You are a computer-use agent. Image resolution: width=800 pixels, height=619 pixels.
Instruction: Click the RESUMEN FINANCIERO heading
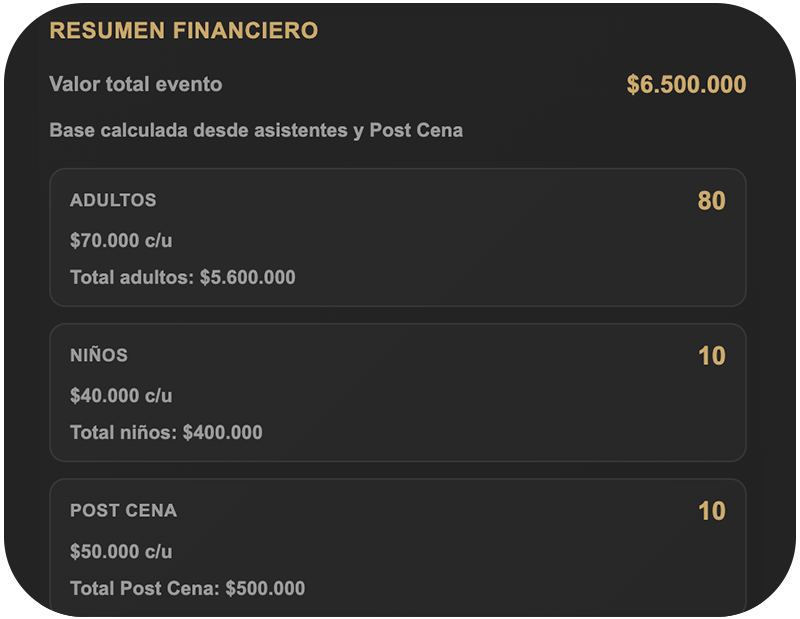click(x=184, y=30)
